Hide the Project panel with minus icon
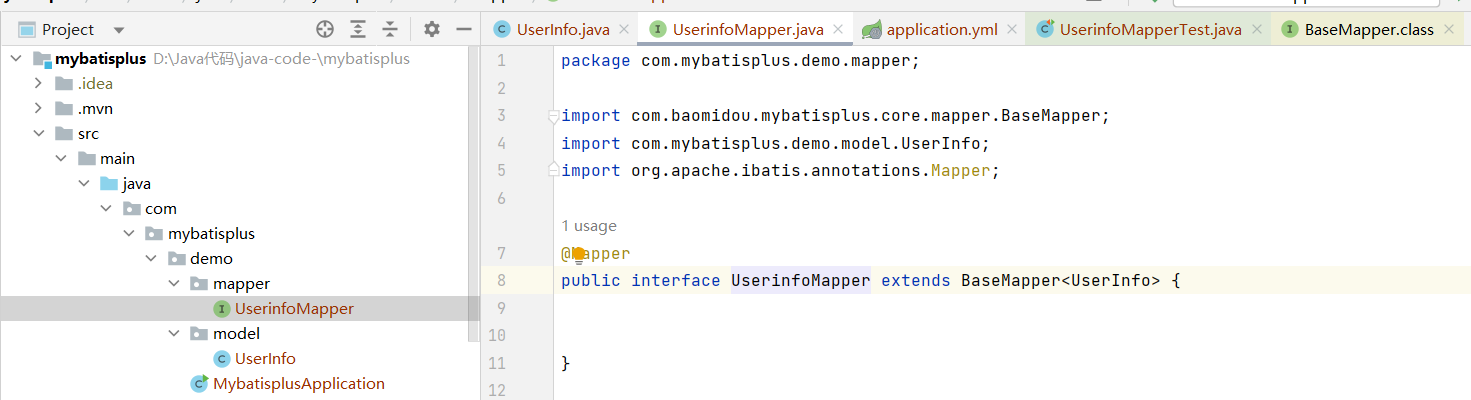This screenshot has height=400, width=1471. [x=463, y=29]
